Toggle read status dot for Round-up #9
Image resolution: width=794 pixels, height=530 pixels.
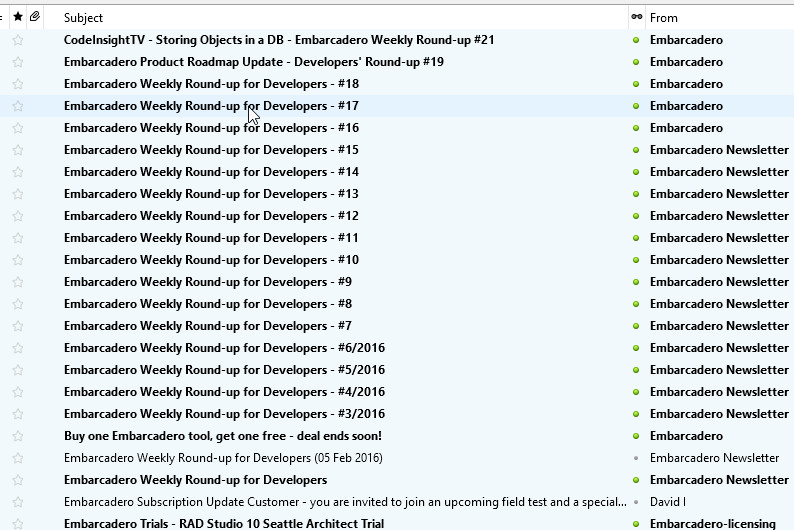pos(636,282)
